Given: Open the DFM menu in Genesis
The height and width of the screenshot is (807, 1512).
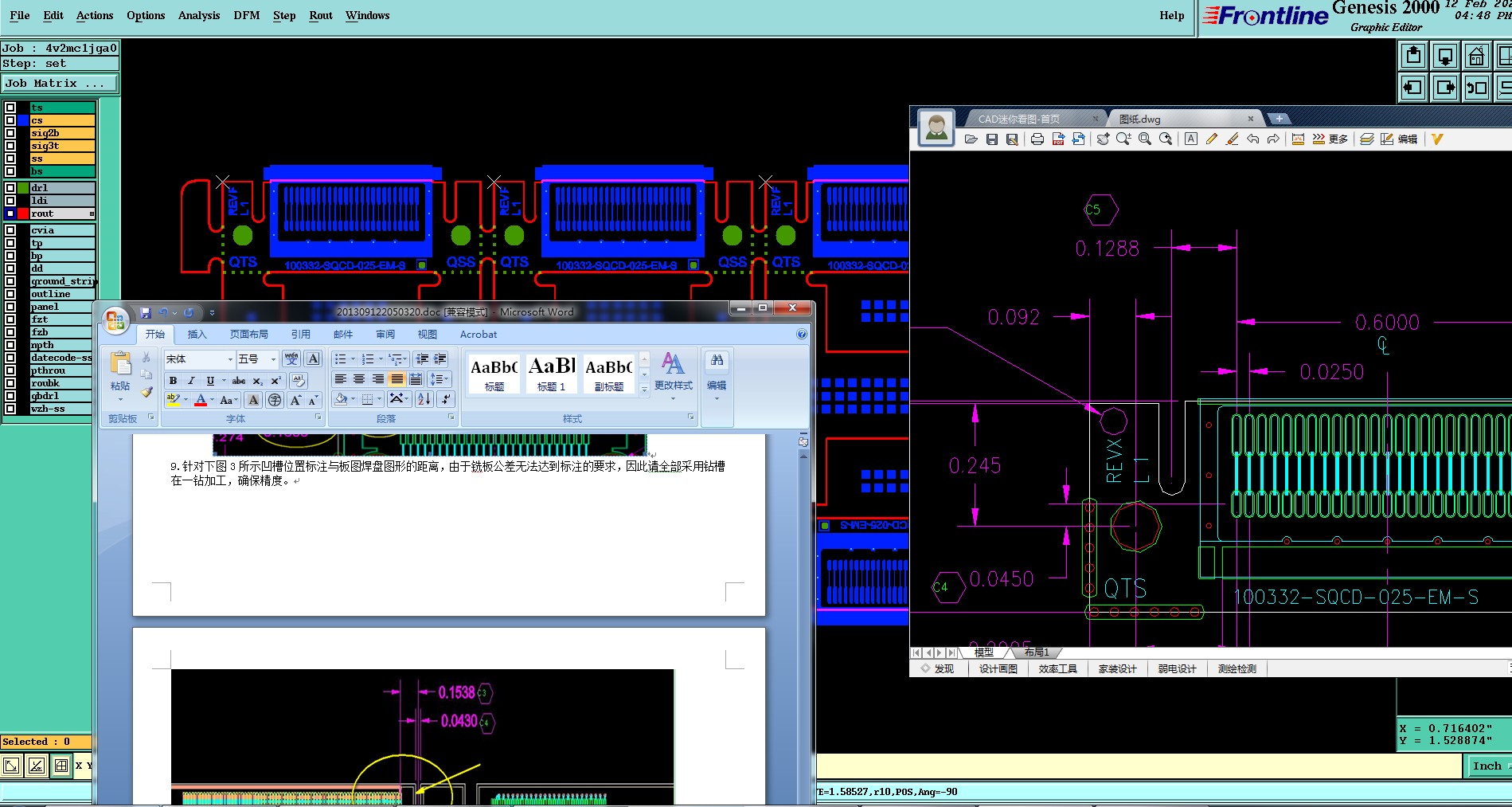Looking at the screenshot, I should pos(246,15).
